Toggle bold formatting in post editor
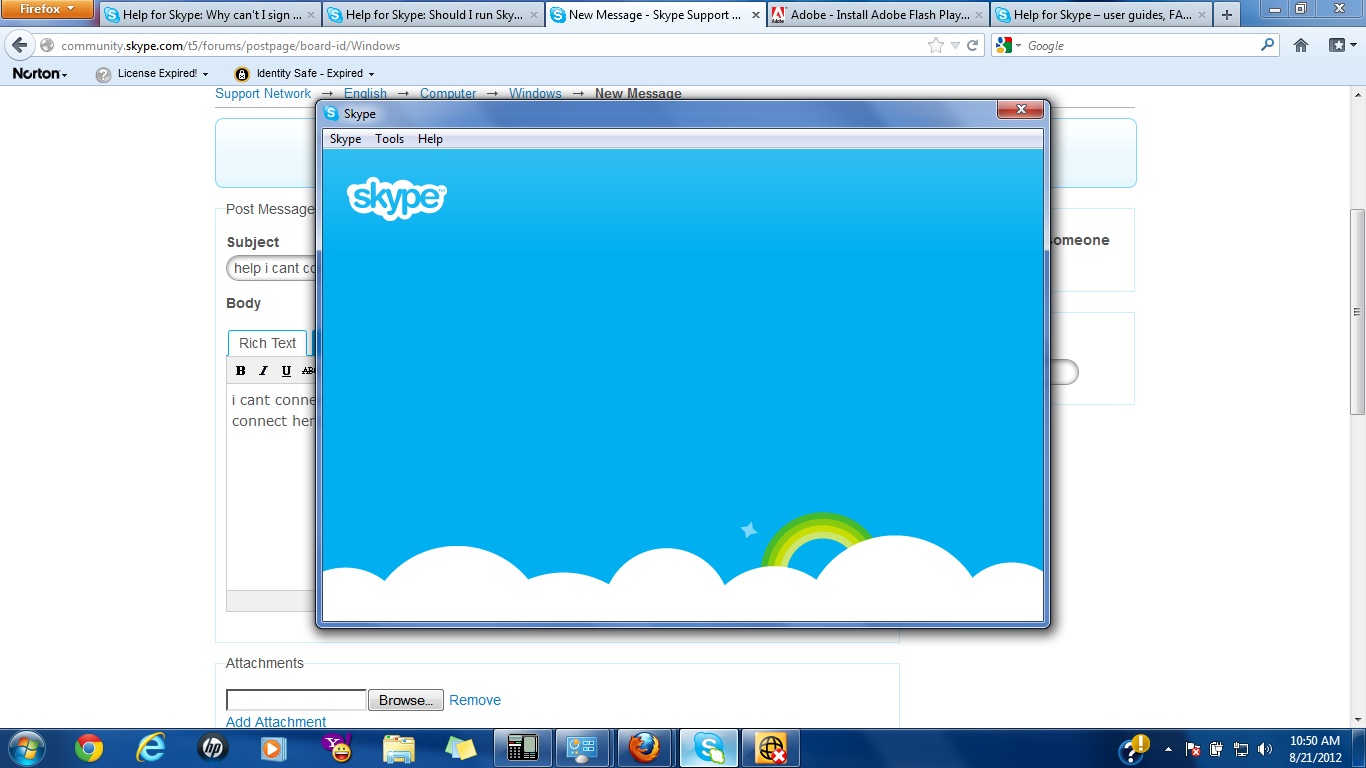 click(240, 370)
